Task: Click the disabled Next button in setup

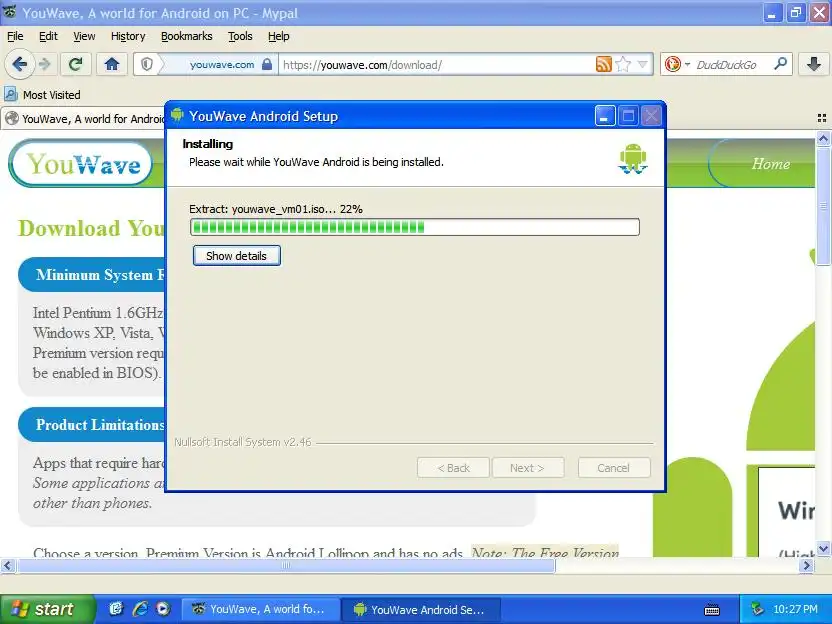Action: click(527, 468)
